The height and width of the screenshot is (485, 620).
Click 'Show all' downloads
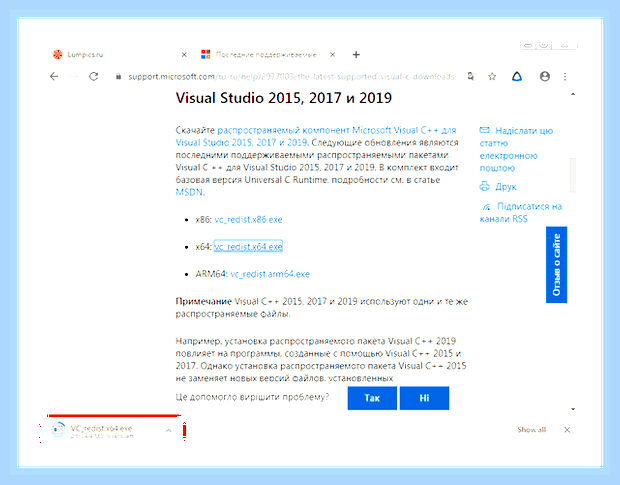click(x=531, y=430)
